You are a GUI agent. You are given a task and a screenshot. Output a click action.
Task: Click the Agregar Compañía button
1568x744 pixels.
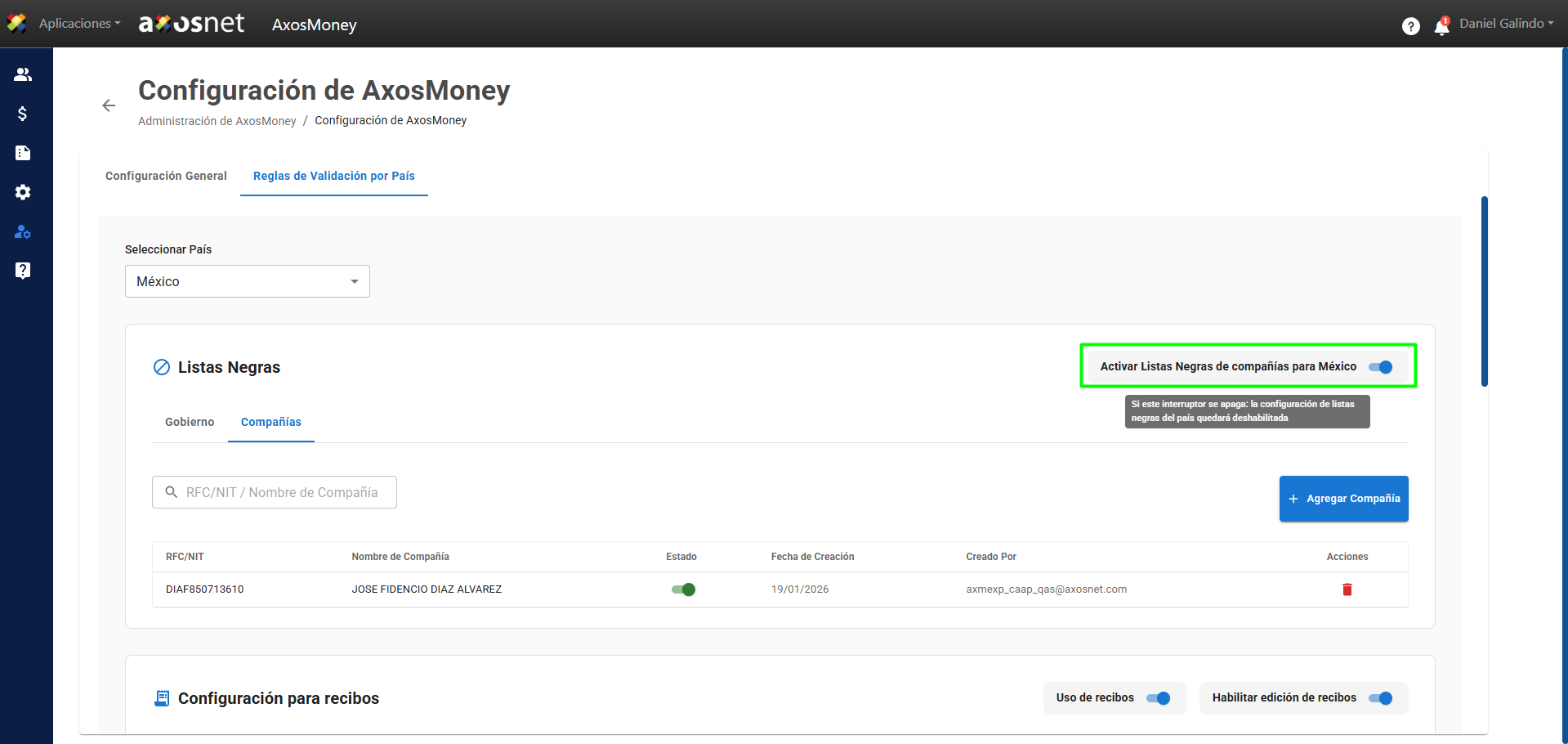click(x=1344, y=499)
